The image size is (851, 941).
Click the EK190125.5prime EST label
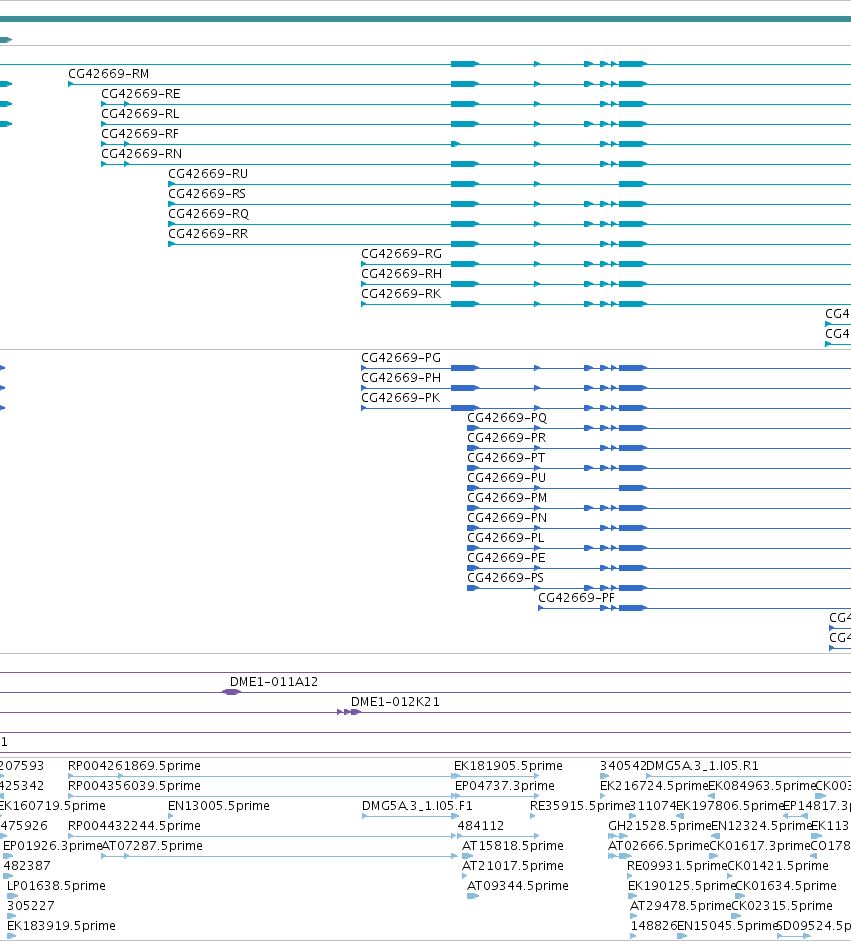pos(682,886)
